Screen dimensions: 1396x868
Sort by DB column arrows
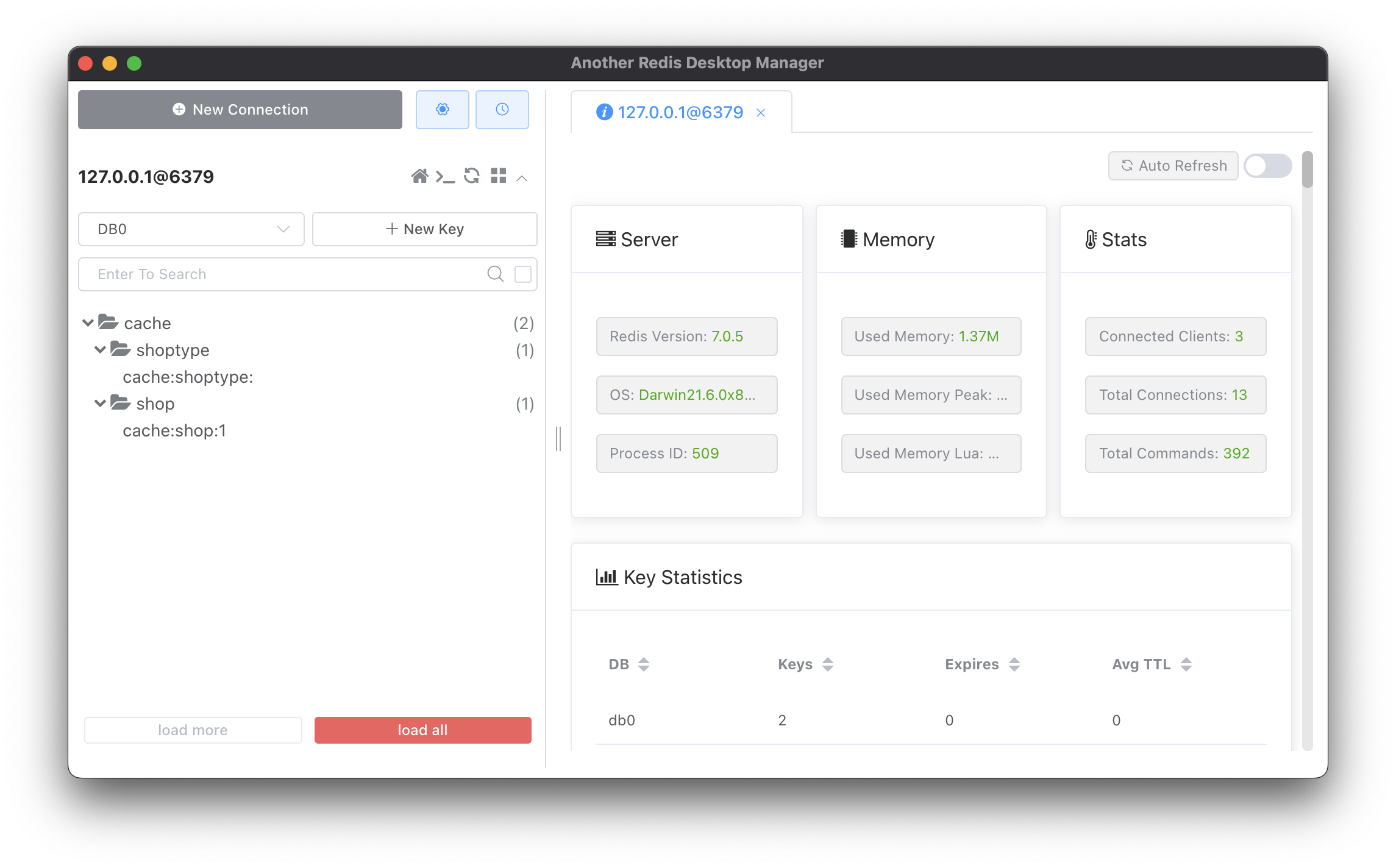644,664
